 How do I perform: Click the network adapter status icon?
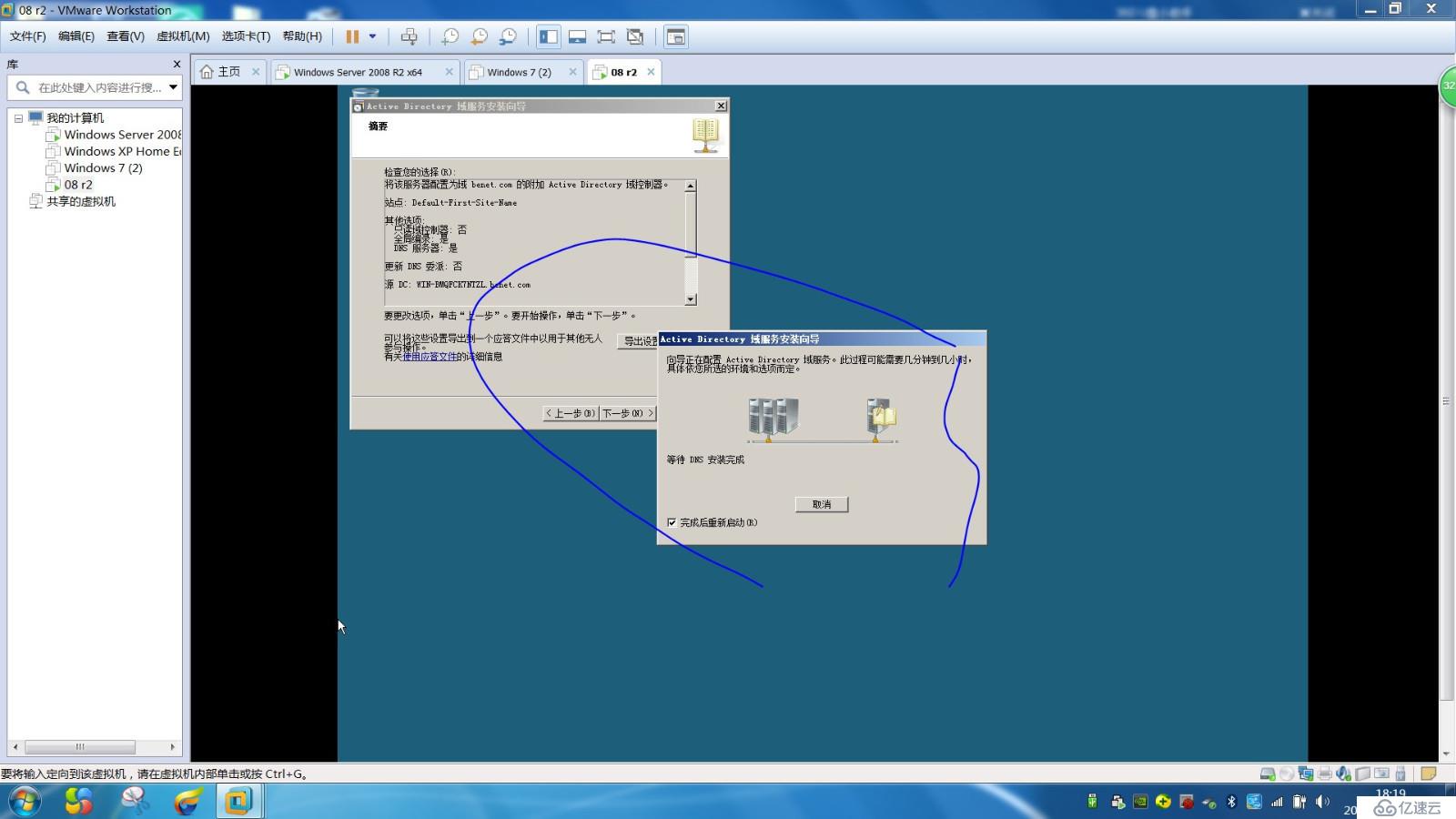pyautogui.click(x=1306, y=774)
